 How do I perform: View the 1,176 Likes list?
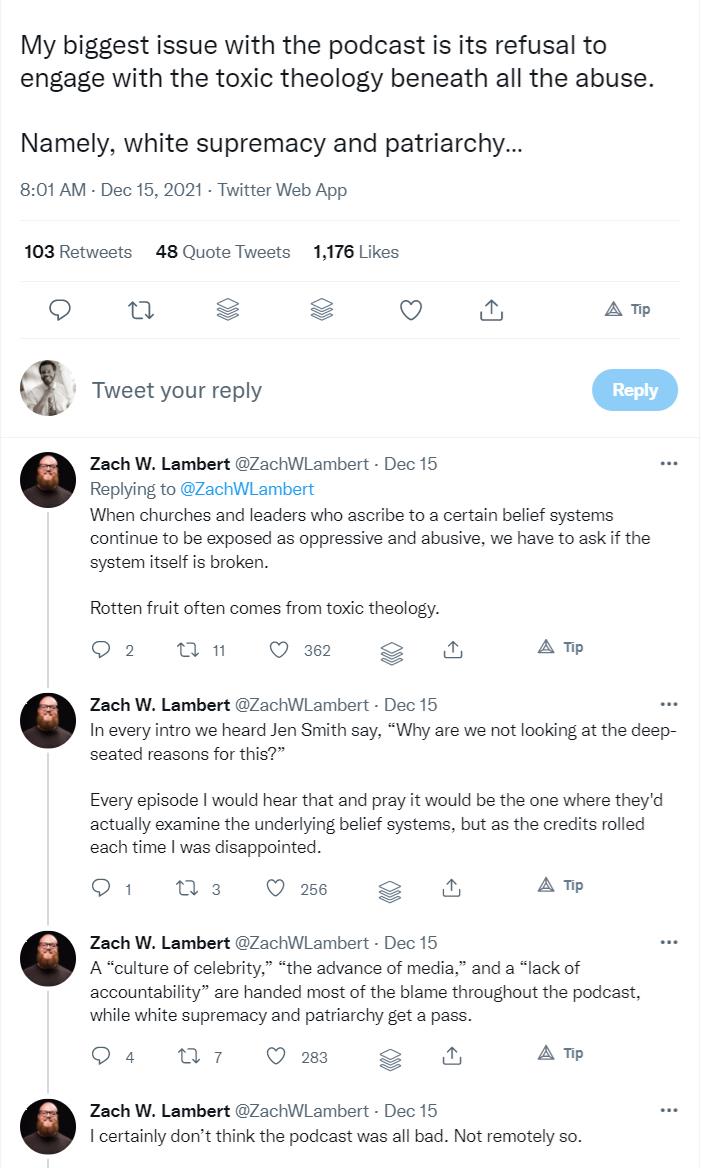(x=356, y=252)
